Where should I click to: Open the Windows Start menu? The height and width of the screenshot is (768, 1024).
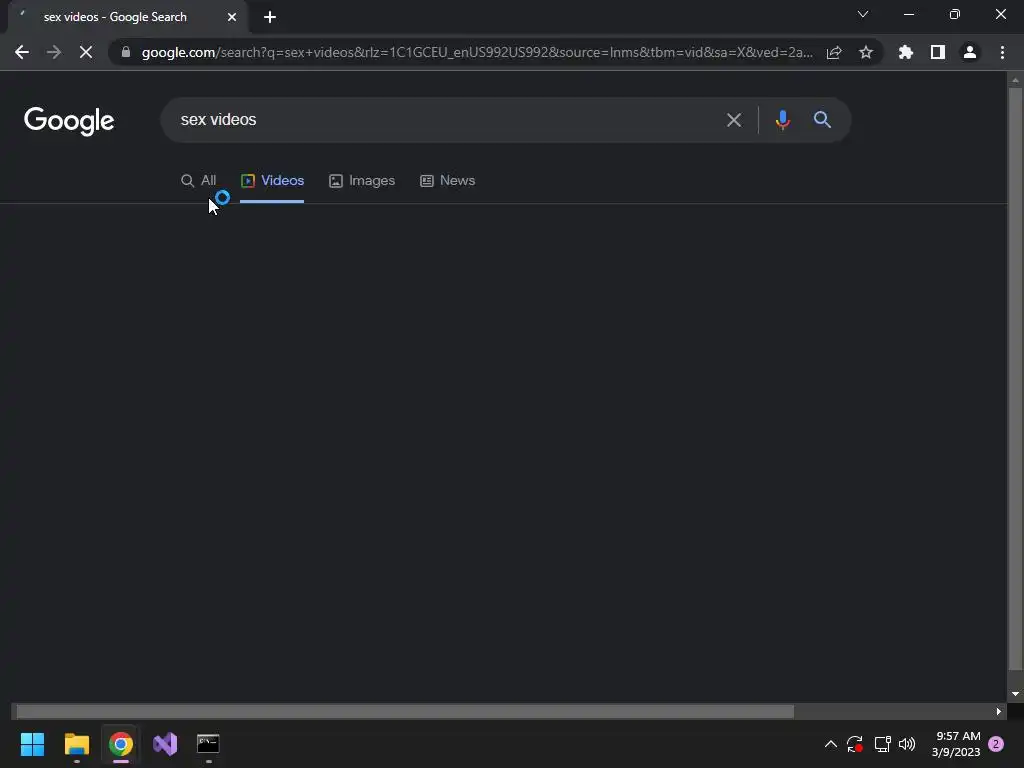pyautogui.click(x=33, y=744)
